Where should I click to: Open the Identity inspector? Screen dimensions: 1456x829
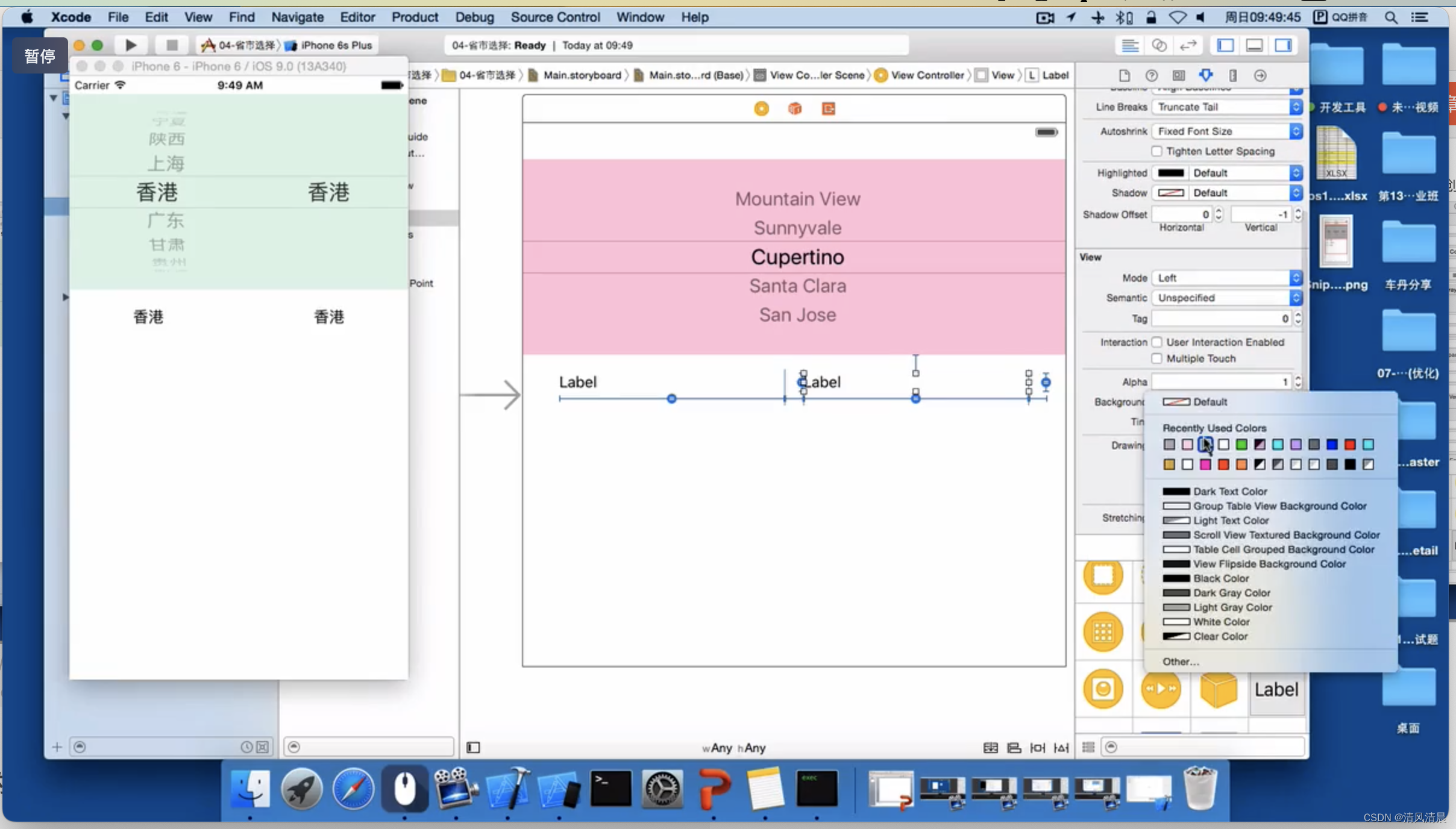1178,75
